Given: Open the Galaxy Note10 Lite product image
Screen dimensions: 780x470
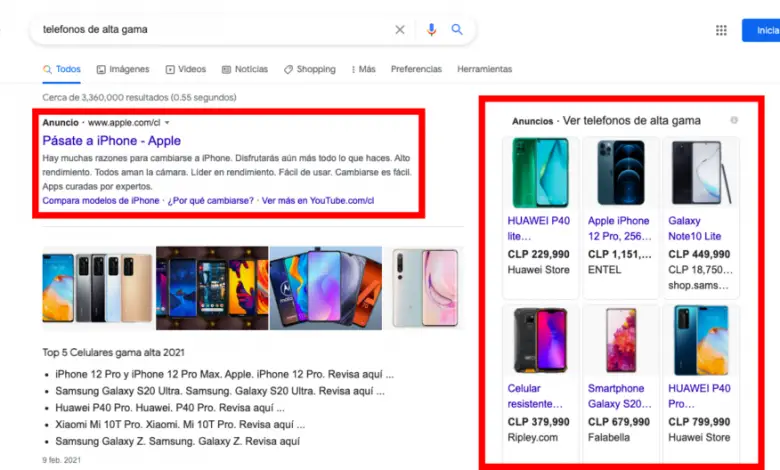Looking at the screenshot, I should pos(700,172).
